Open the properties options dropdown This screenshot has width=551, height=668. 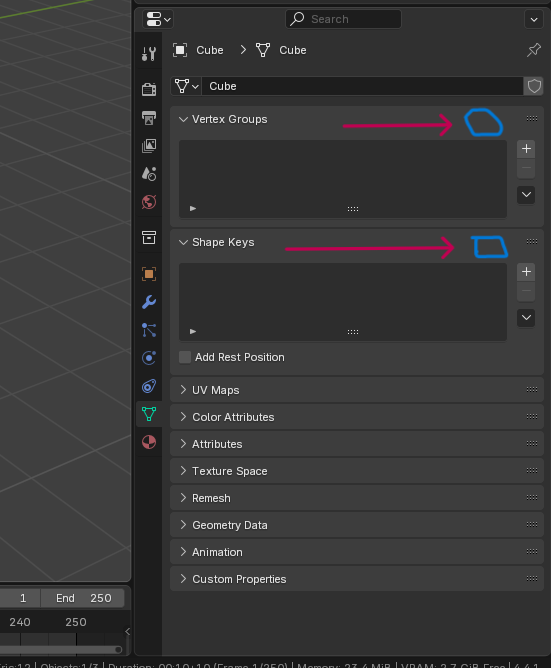click(x=534, y=20)
